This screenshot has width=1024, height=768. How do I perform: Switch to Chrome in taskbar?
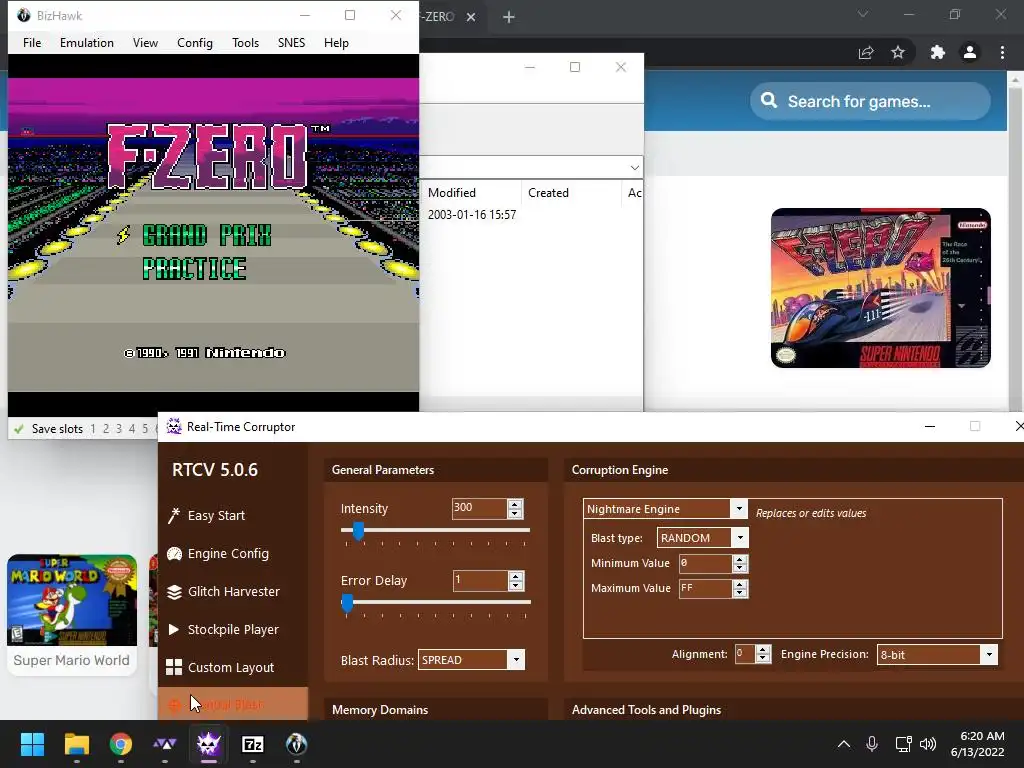(x=121, y=744)
